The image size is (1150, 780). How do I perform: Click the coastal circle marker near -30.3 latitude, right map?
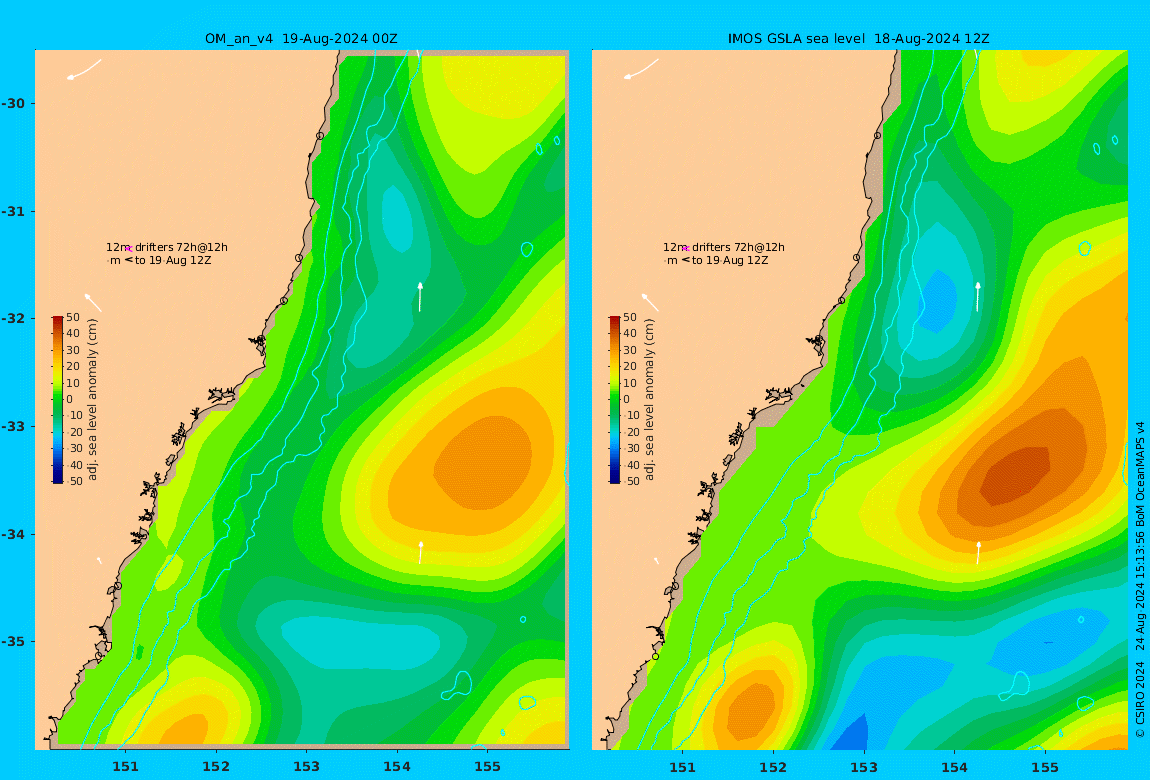[x=877, y=136]
